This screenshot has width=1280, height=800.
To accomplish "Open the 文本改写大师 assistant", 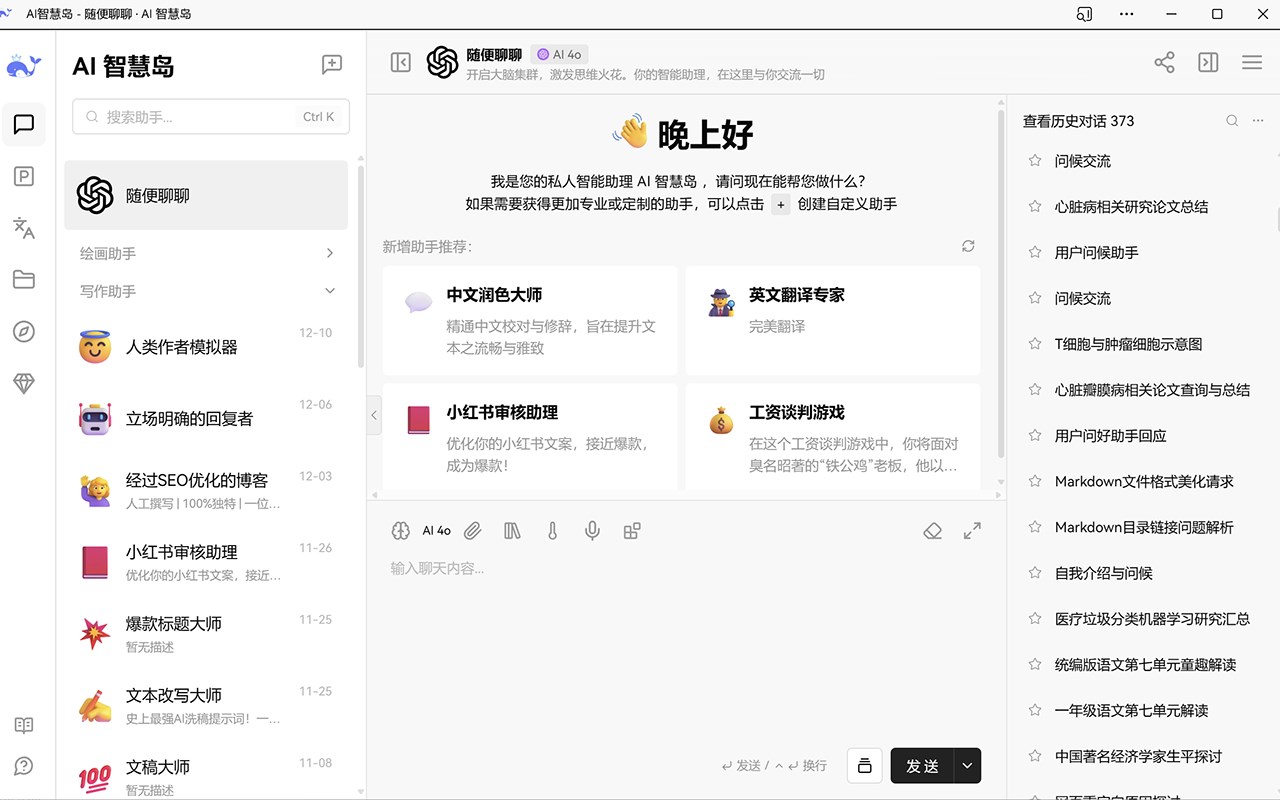I will pos(206,706).
